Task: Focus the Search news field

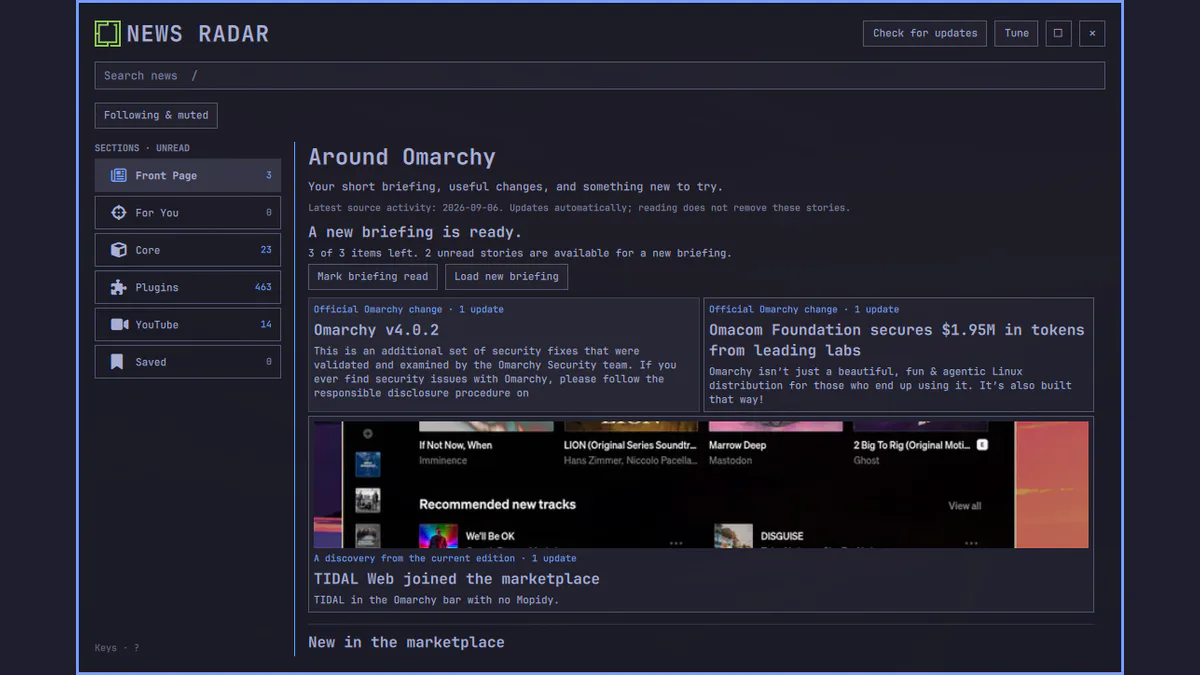Action: (600, 76)
